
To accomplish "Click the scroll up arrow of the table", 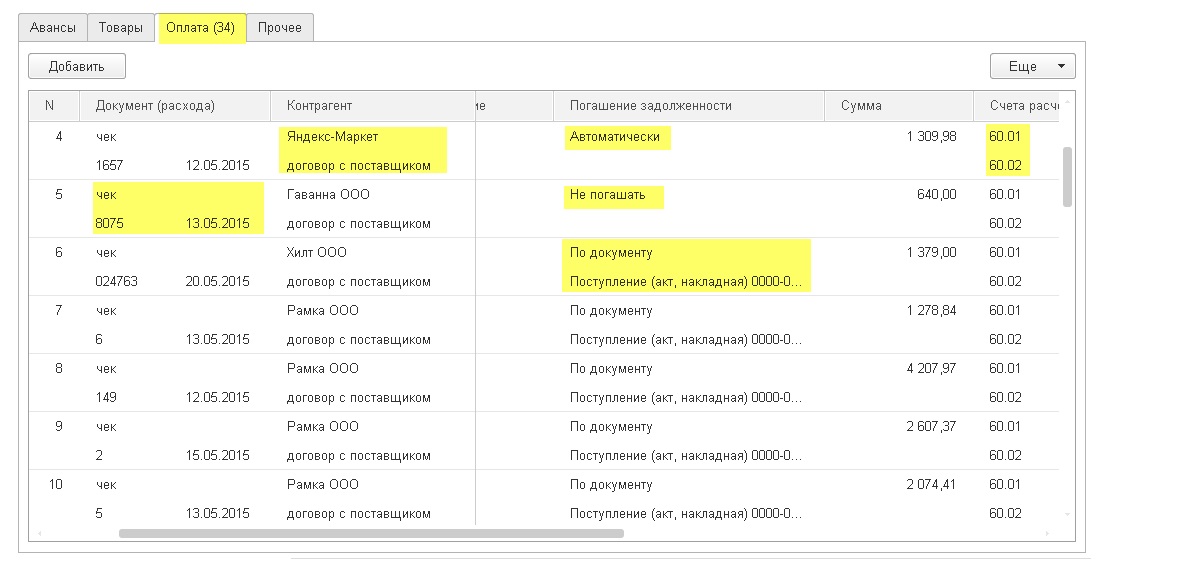I will coord(1068,101).
